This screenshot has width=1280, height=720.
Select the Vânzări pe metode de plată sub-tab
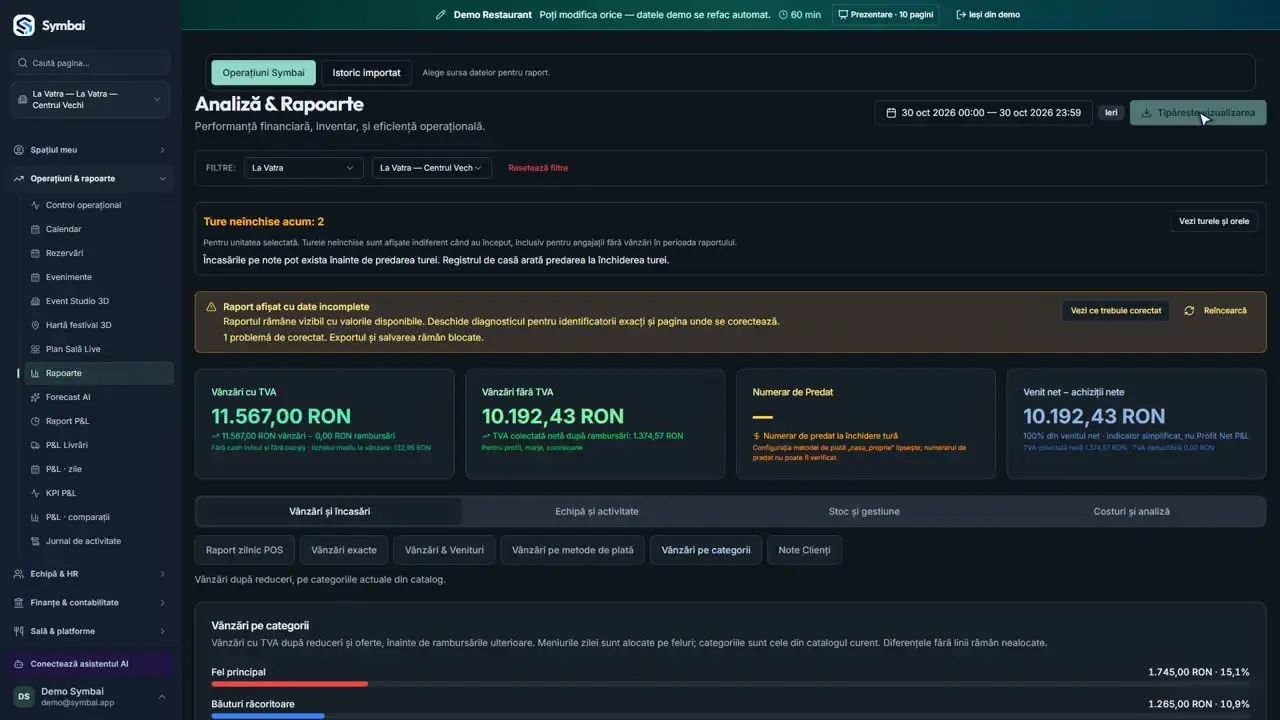coord(573,550)
